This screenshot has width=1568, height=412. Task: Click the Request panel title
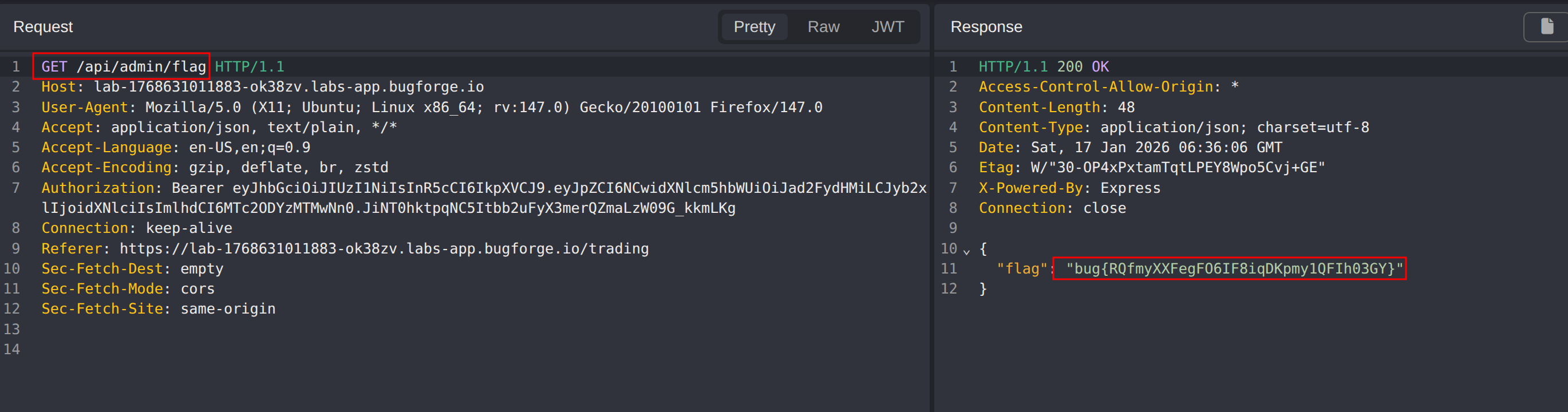point(42,27)
